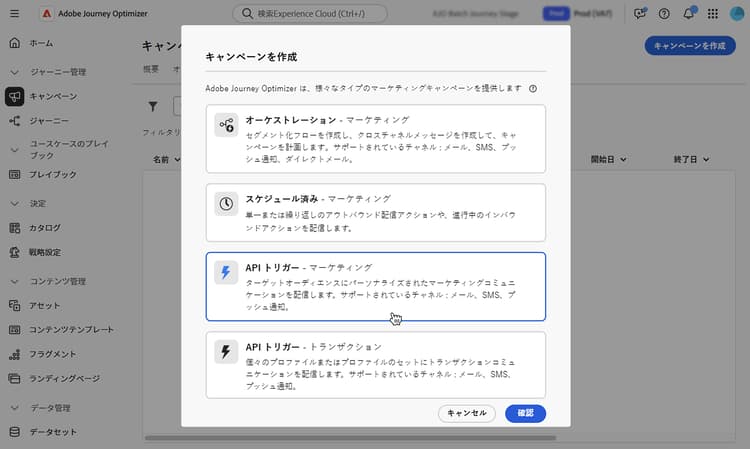Open the hamburger navigation menu

point(14,13)
